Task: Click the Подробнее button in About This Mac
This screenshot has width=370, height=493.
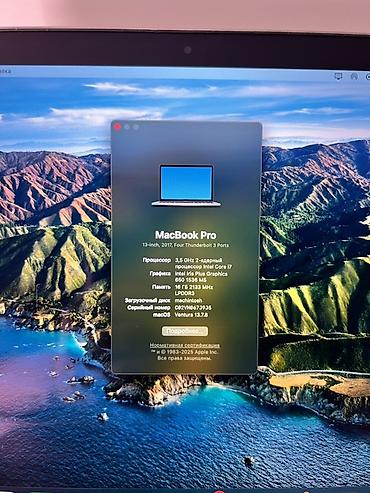Action: click(x=185, y=331)
